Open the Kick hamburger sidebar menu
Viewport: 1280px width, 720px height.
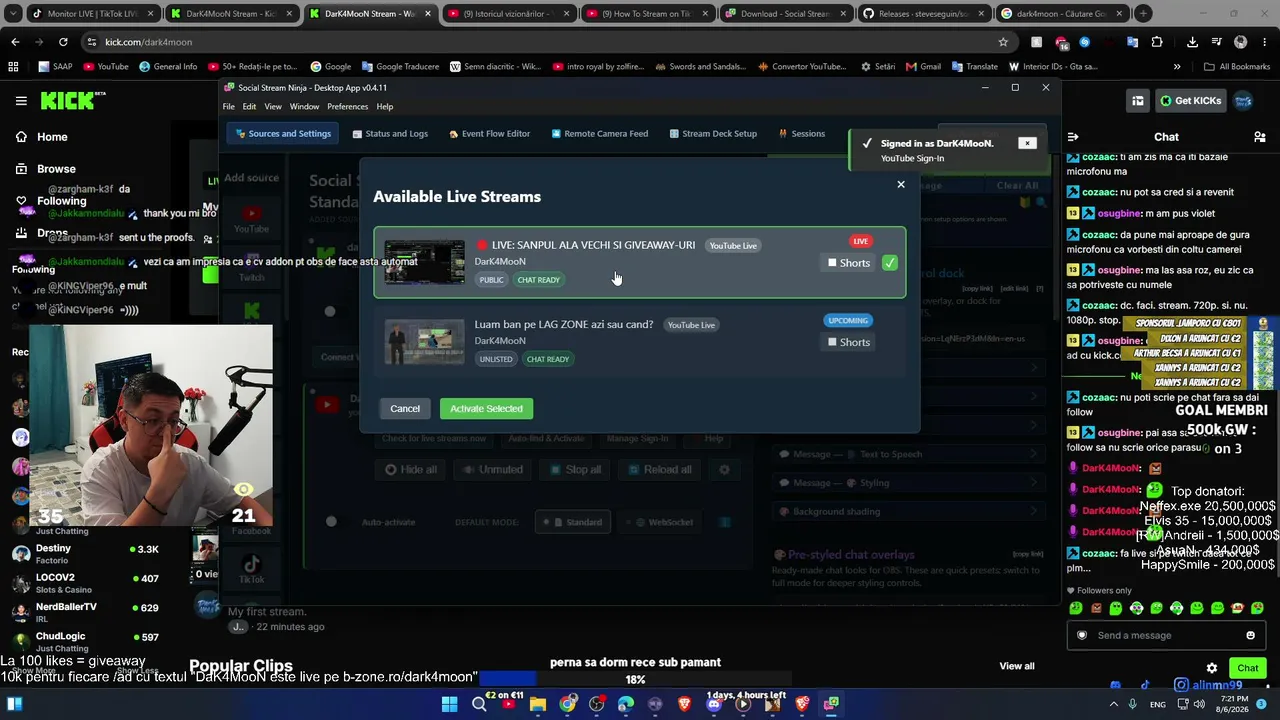21,101
